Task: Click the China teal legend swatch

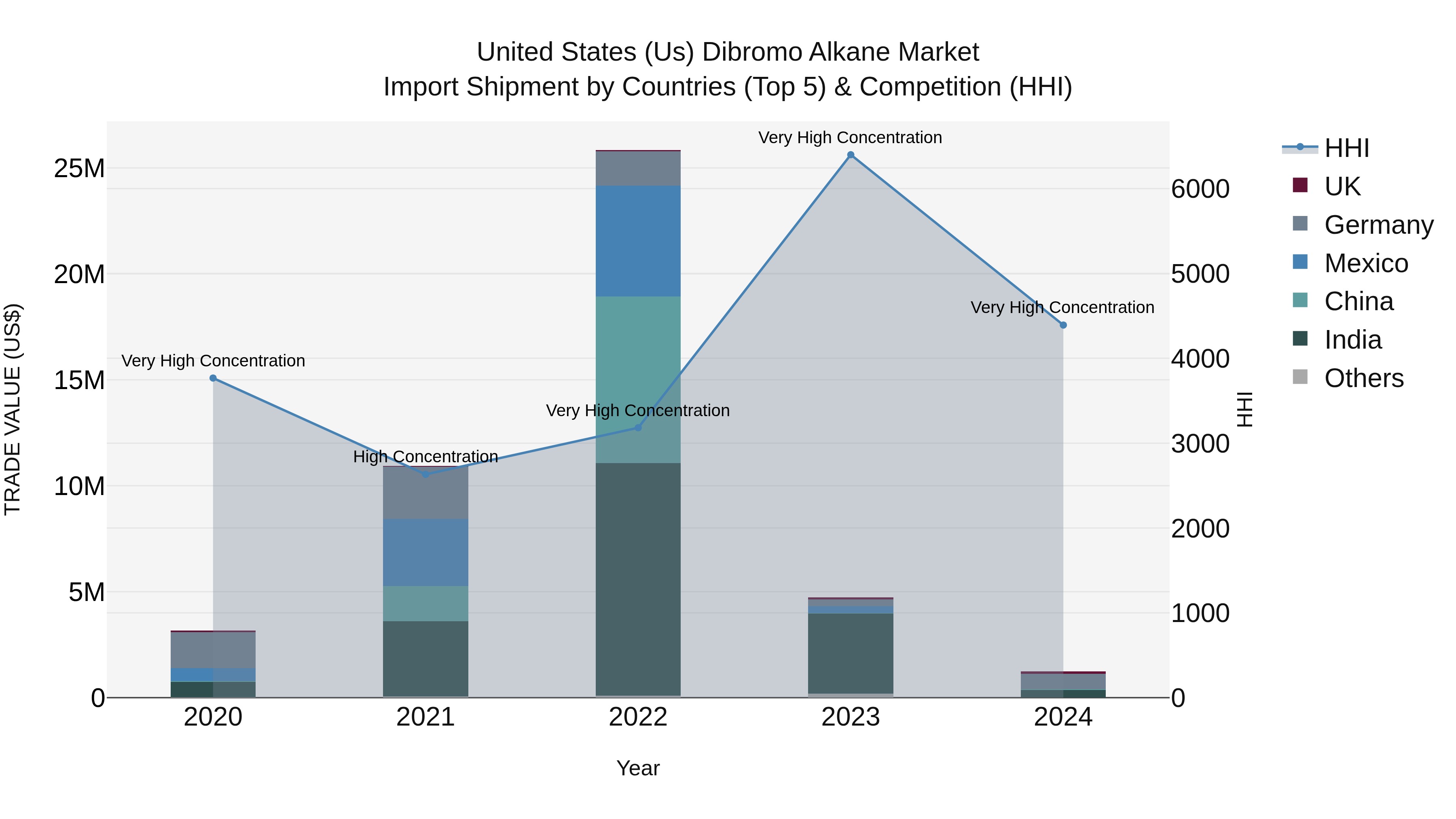Action: pos(1300,300)
